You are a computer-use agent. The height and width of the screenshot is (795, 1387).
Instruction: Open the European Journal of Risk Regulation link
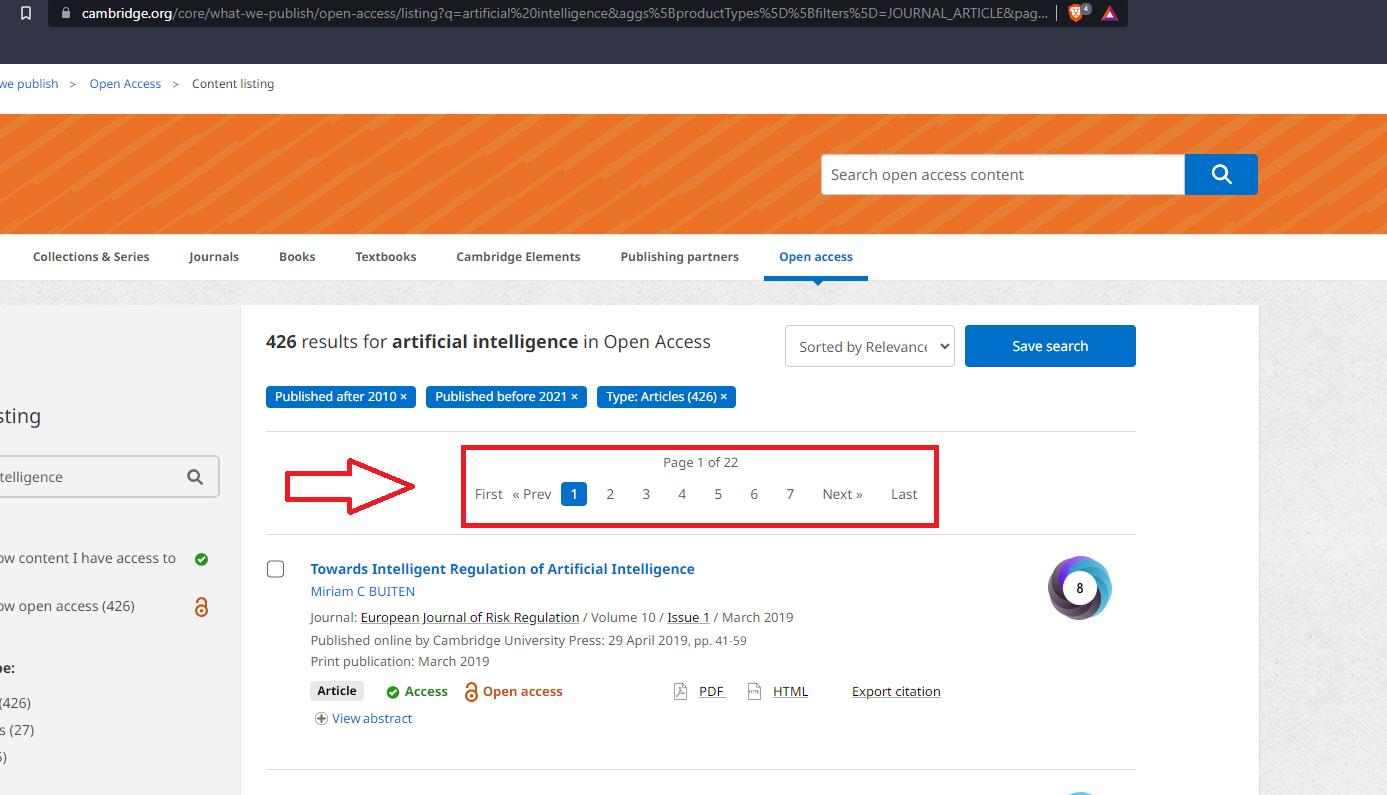pyautogui.click(x=470, y=617)
